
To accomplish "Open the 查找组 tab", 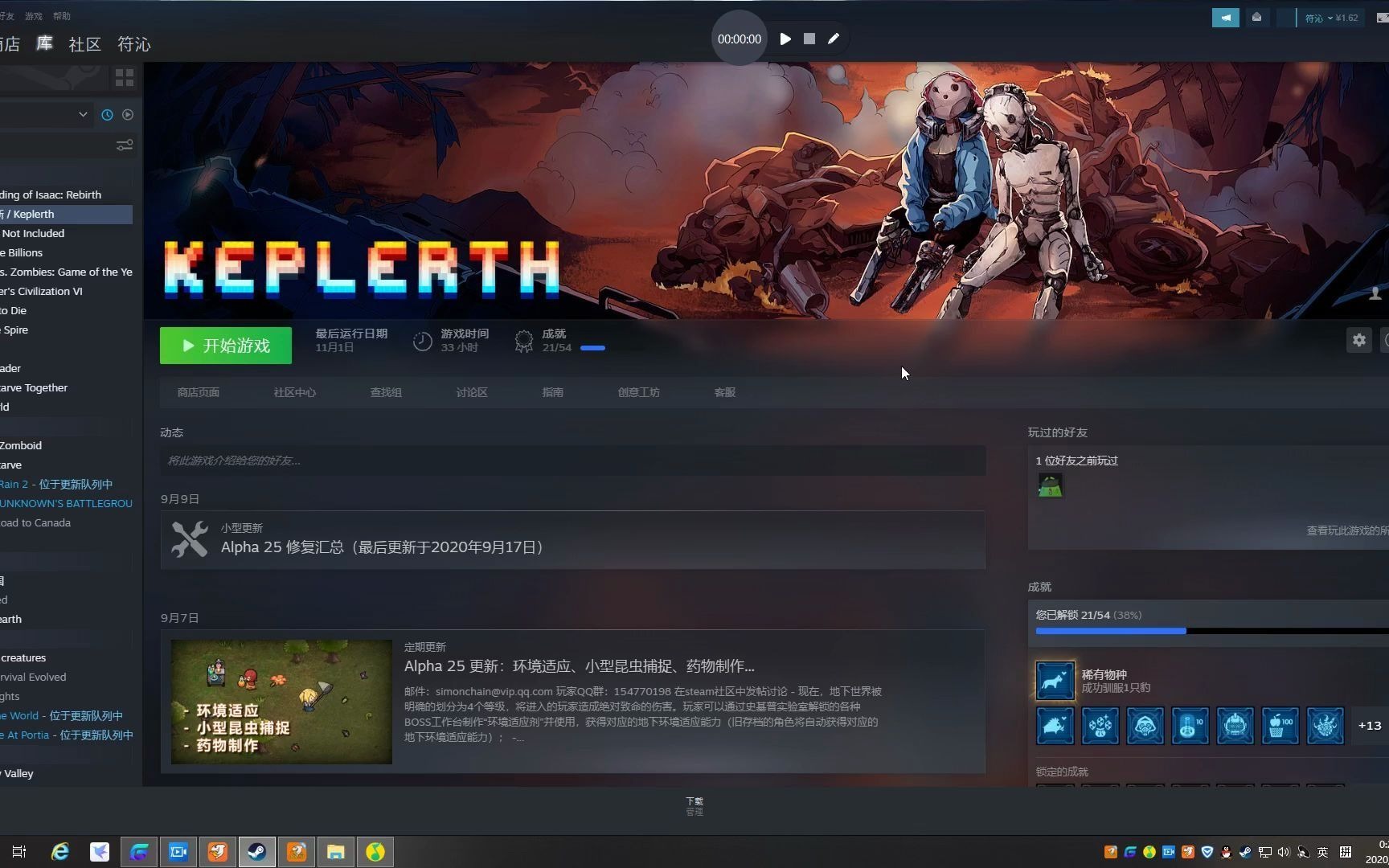I will pyautogui.click(x=386, y=392).
